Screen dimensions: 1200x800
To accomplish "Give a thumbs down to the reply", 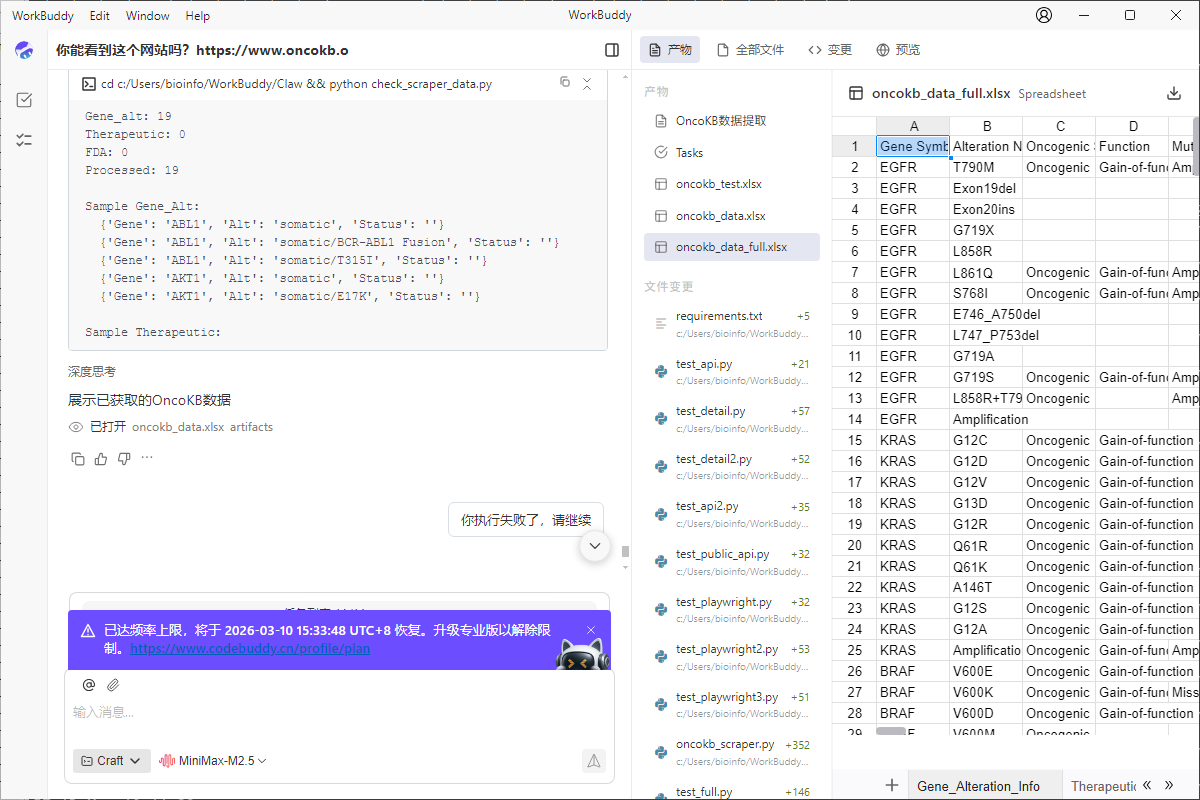I will point(124,459).
